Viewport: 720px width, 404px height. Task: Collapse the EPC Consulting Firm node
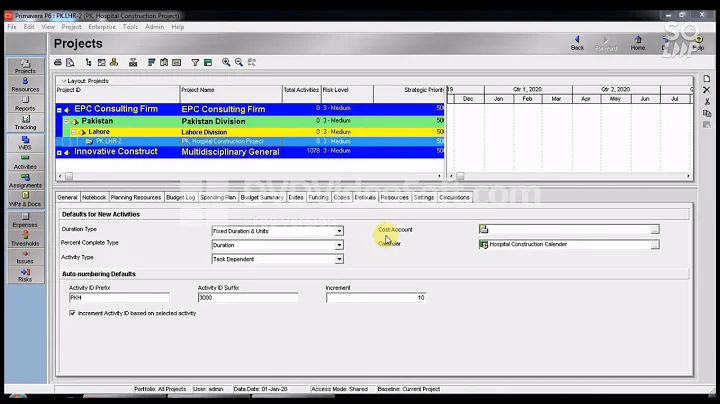(59, 110)
